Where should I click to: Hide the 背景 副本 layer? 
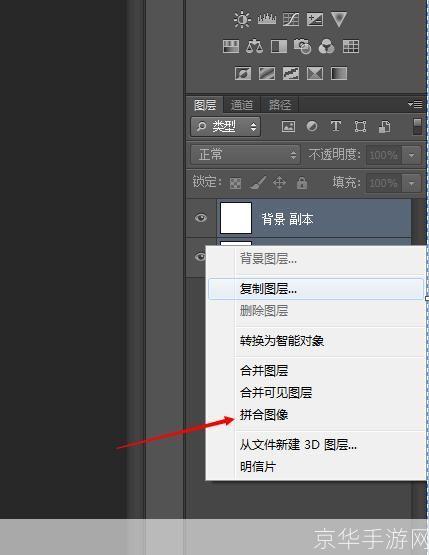click(201, 218)
